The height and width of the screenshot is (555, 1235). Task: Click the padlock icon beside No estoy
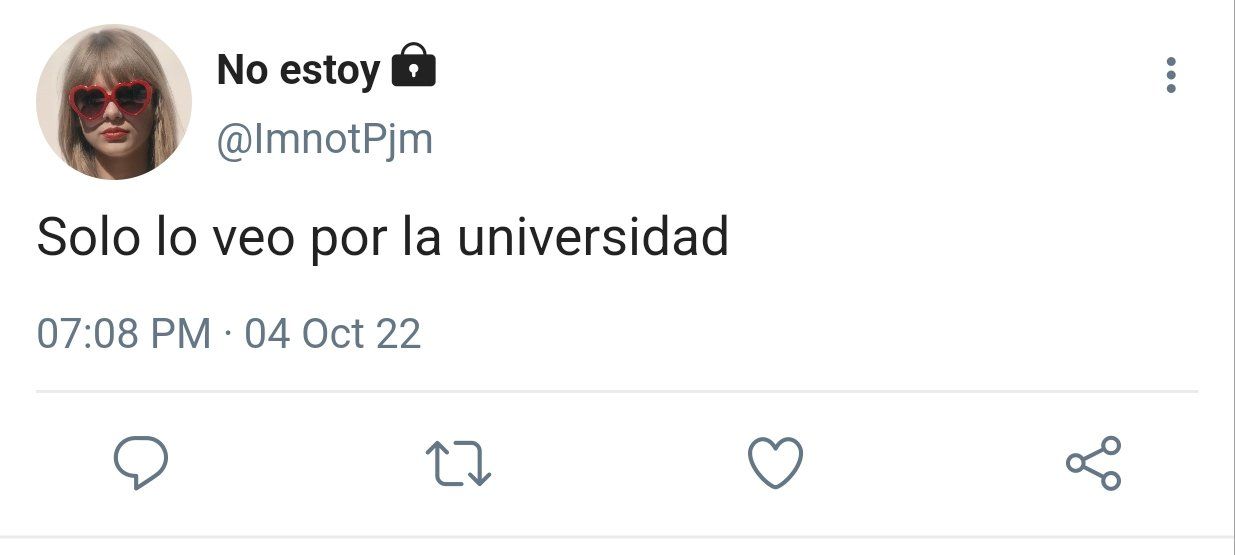pos(413,66)
